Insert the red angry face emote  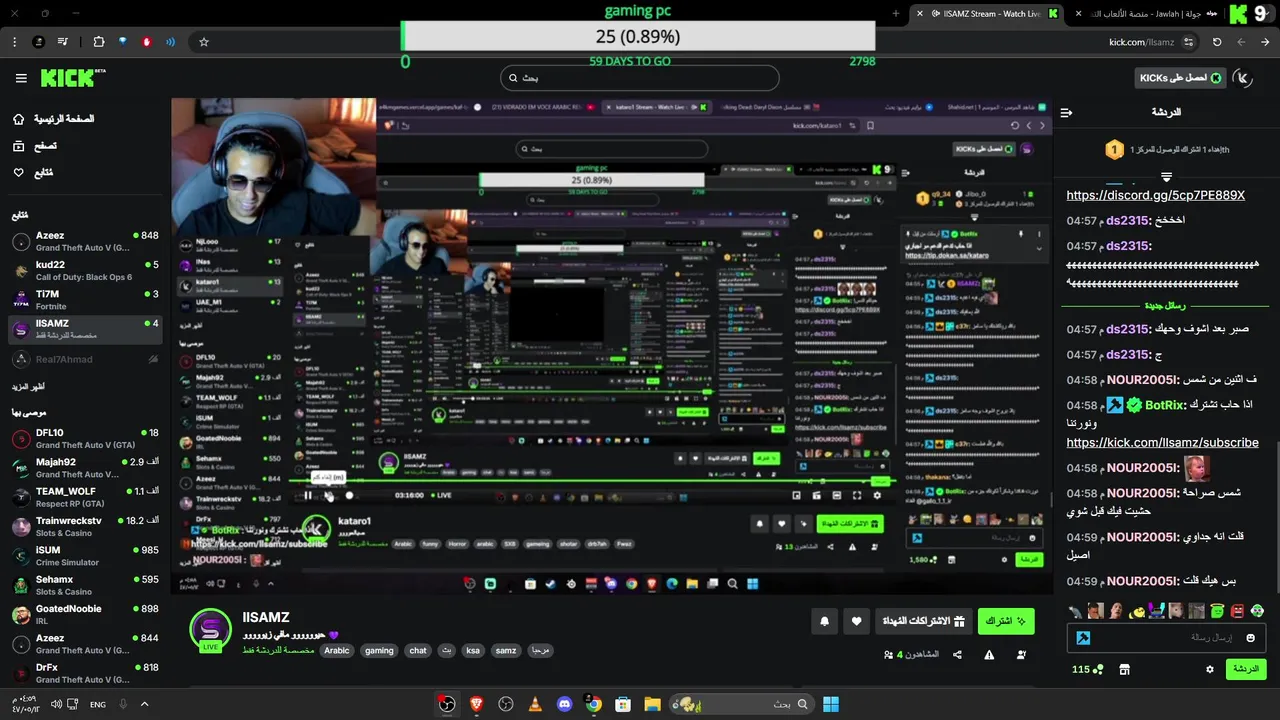1237,610
